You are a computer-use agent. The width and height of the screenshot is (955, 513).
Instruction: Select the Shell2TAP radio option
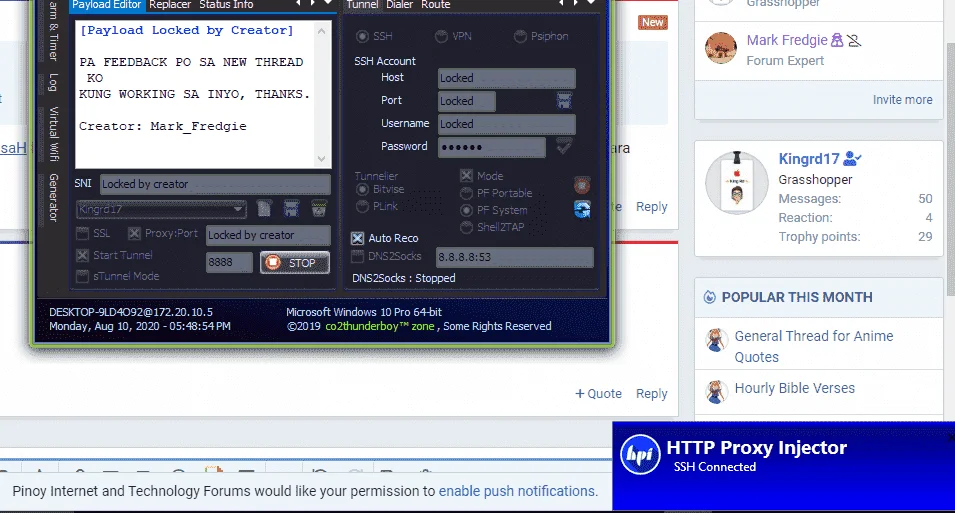pos(466,227)
